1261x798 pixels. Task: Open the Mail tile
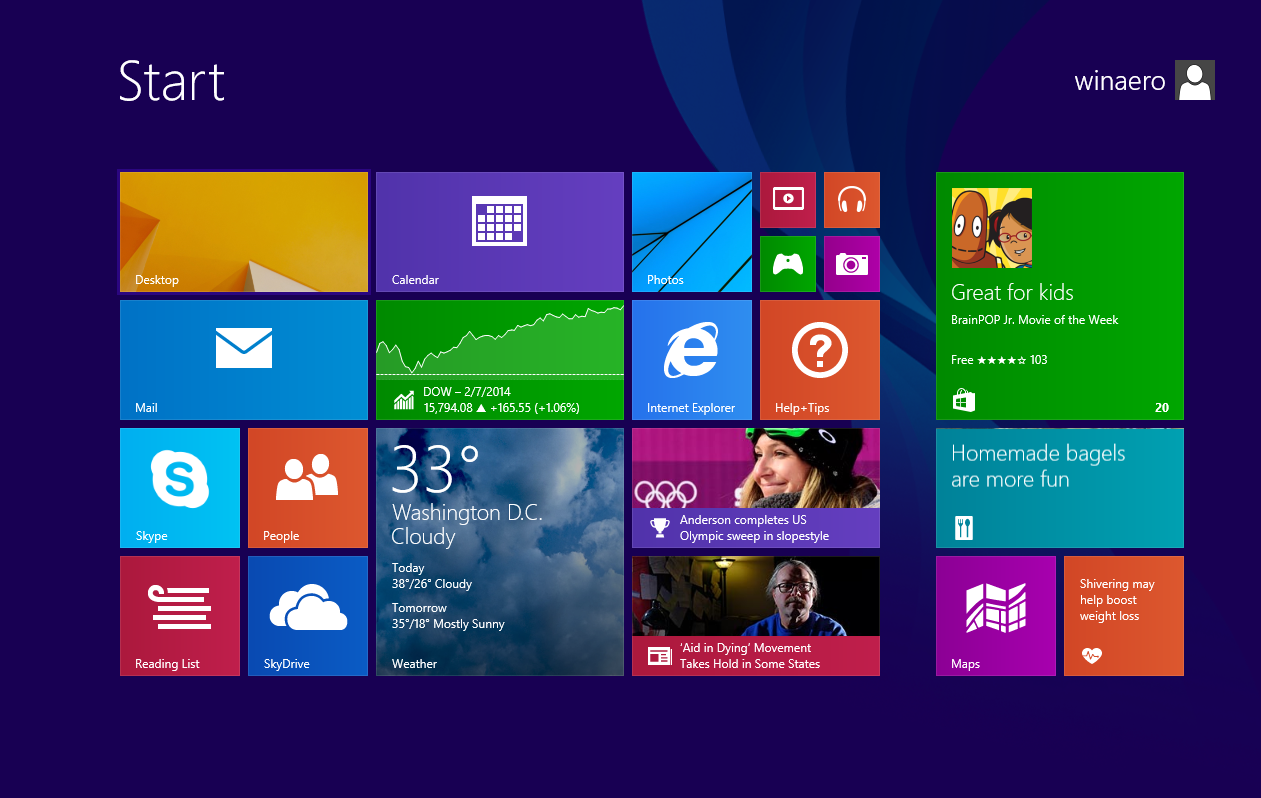point(244,360)
